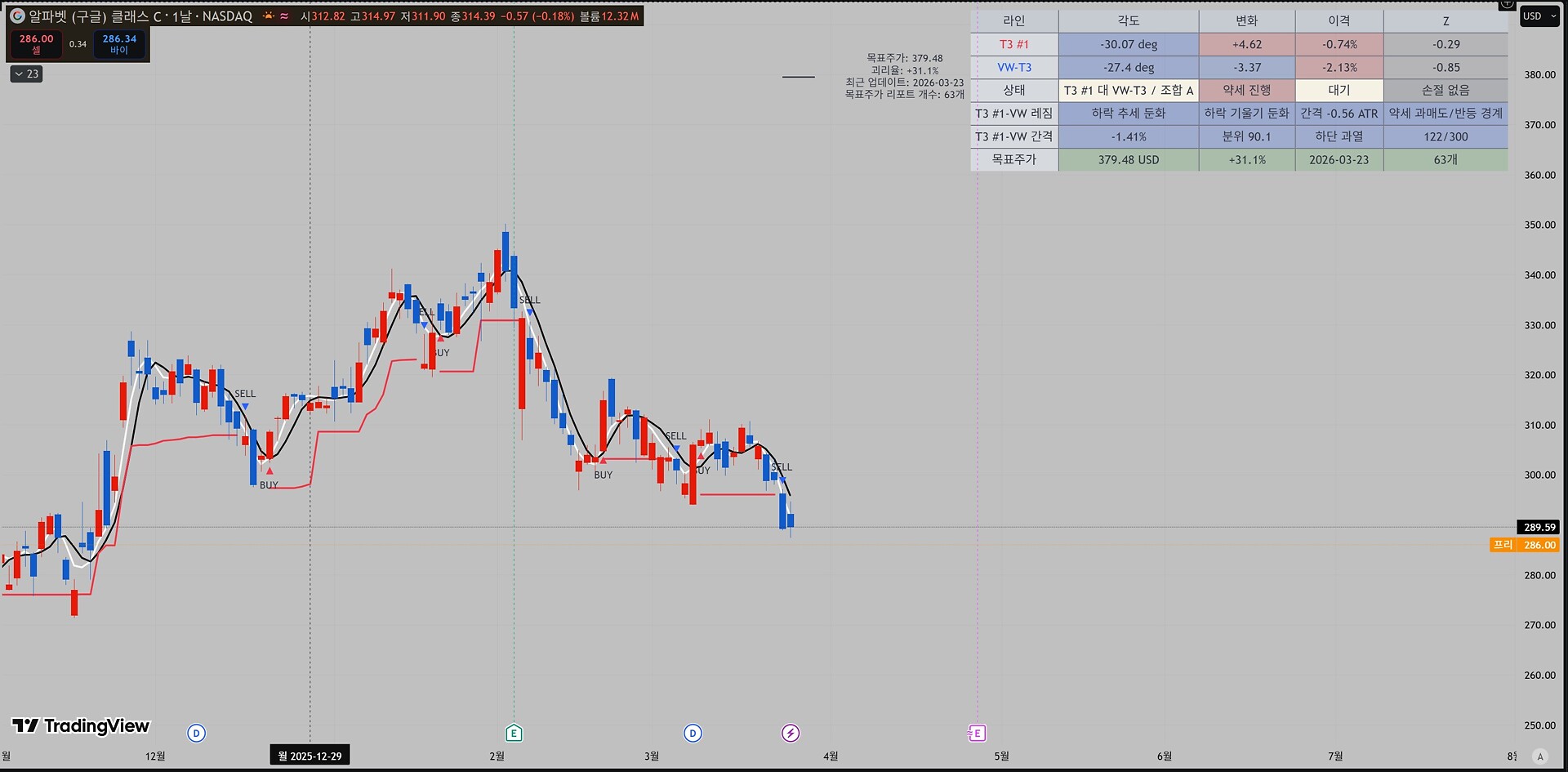This screenshot has height=772, width=1568.
Task: Click the Google symbol logo icon
Action: point(17,16)
